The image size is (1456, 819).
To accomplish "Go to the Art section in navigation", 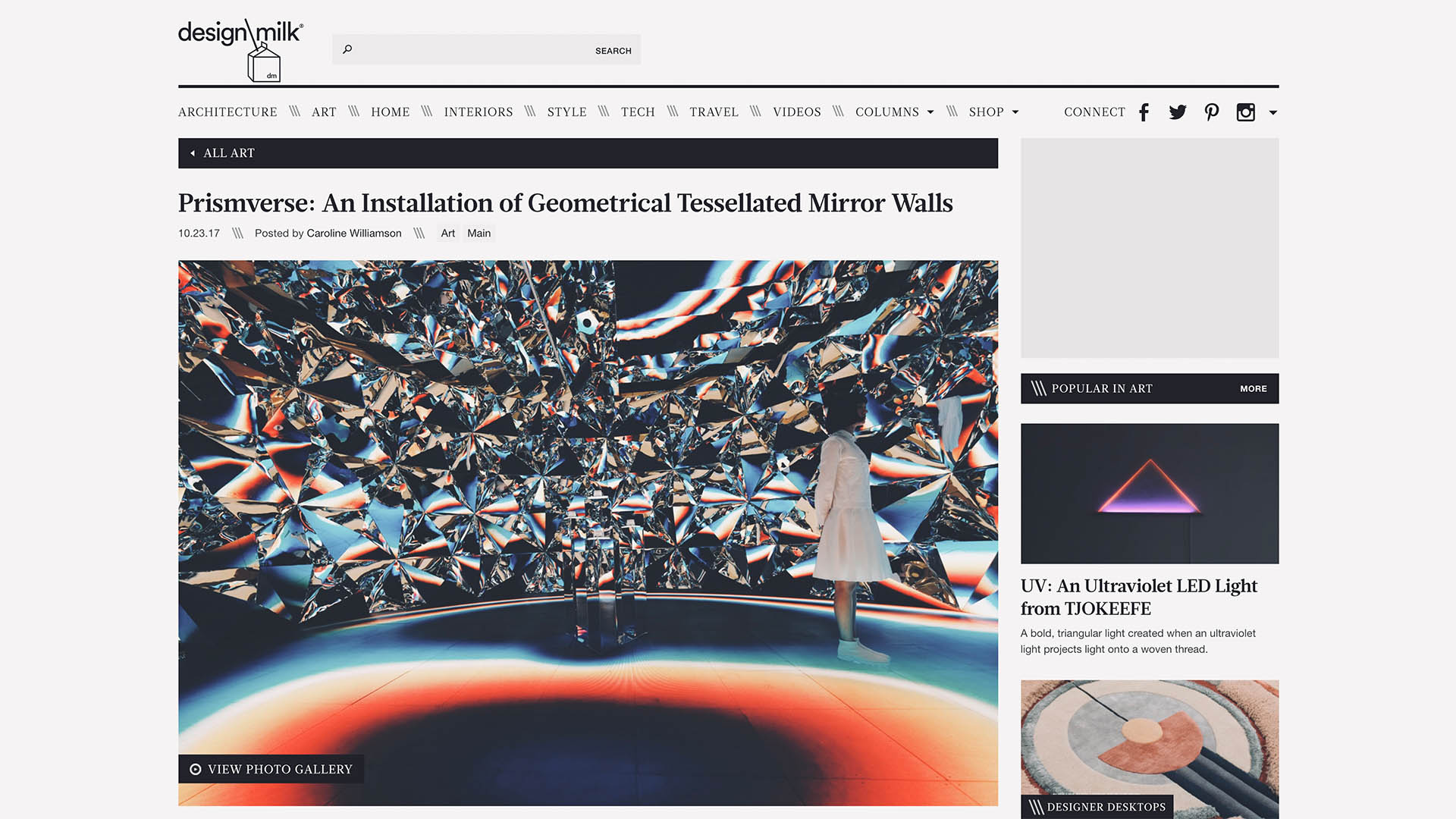I will click(324, 112).
